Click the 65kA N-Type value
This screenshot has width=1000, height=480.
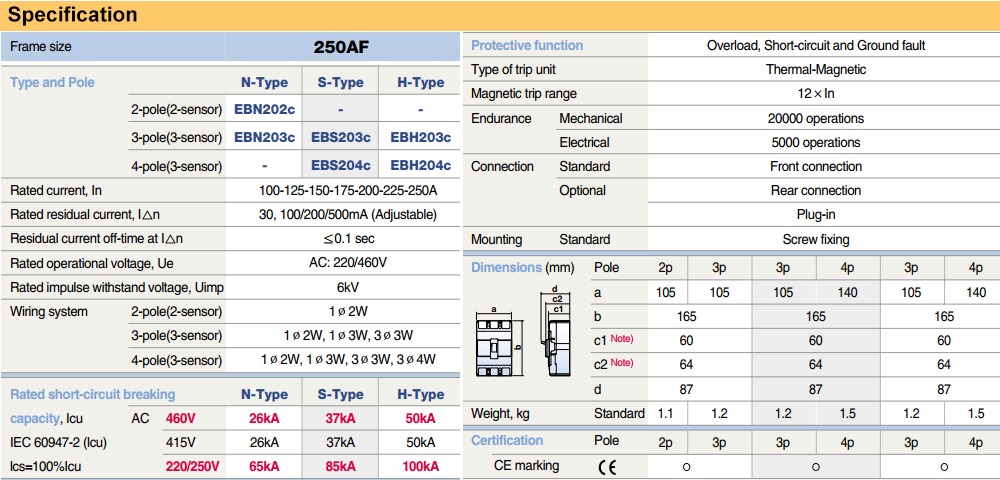coord(264,467)
